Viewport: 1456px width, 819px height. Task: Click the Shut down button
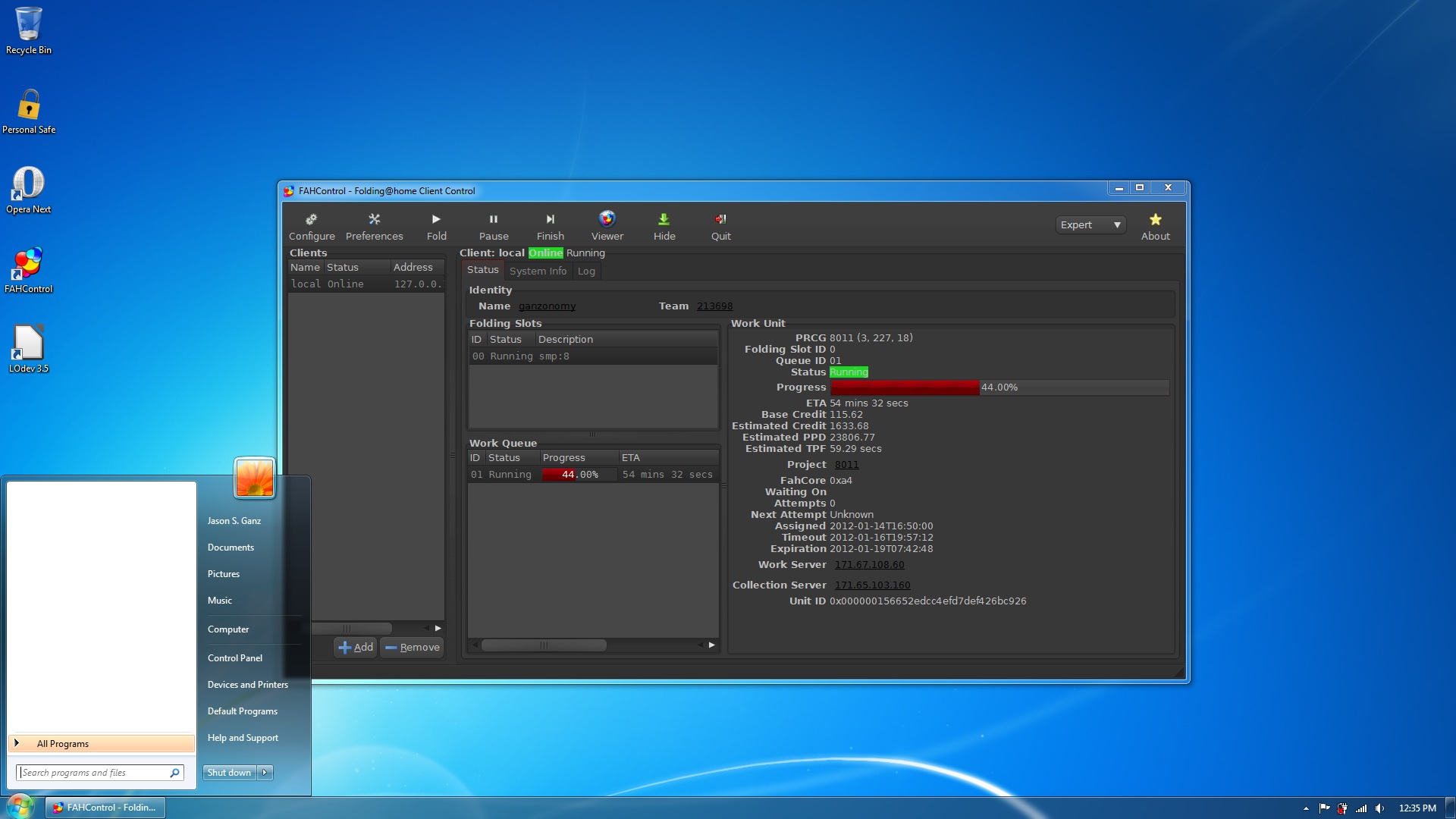230,773
